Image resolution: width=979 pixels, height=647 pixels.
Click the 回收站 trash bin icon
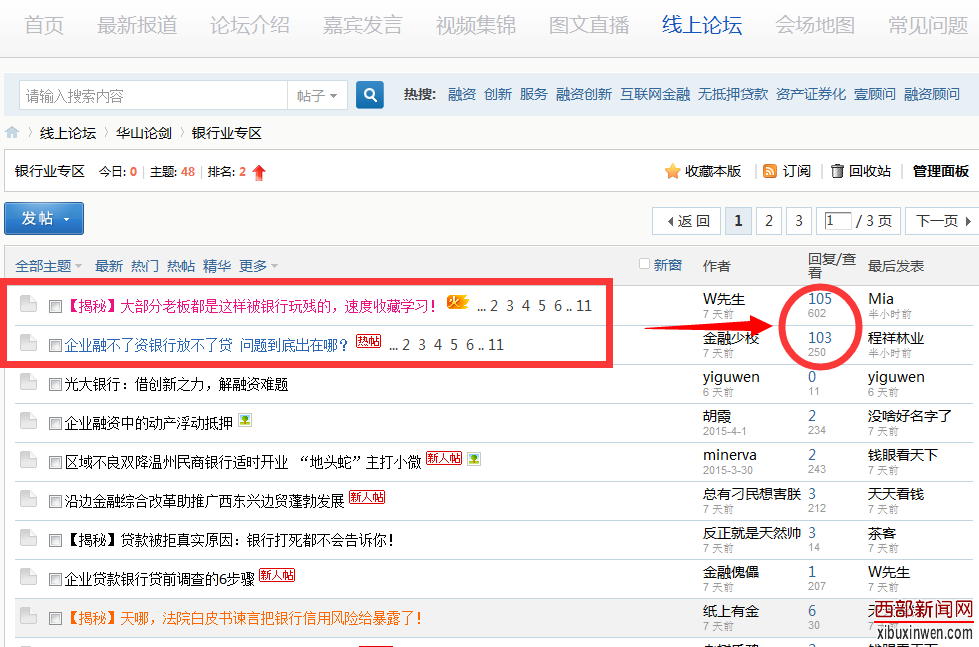[x=838, y=171]
